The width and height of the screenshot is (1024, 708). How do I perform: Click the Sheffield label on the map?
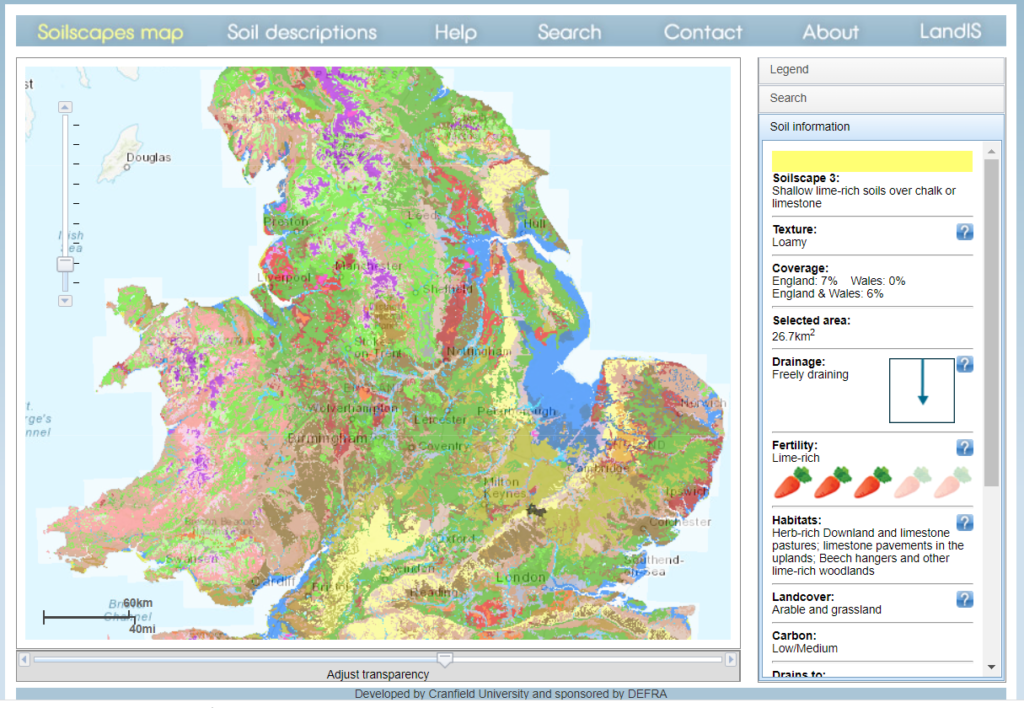coord(447,289)
